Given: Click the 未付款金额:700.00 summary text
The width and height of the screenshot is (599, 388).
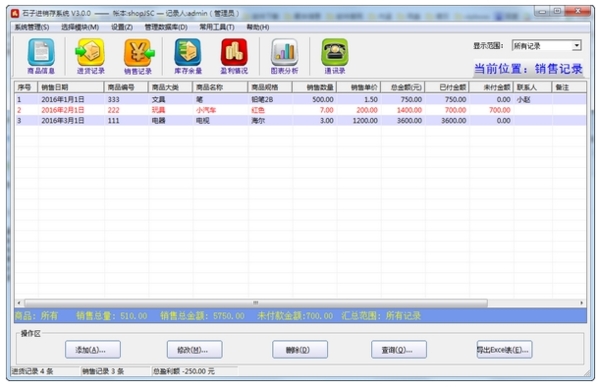Looking at the screenshot, I should [295, 316].
